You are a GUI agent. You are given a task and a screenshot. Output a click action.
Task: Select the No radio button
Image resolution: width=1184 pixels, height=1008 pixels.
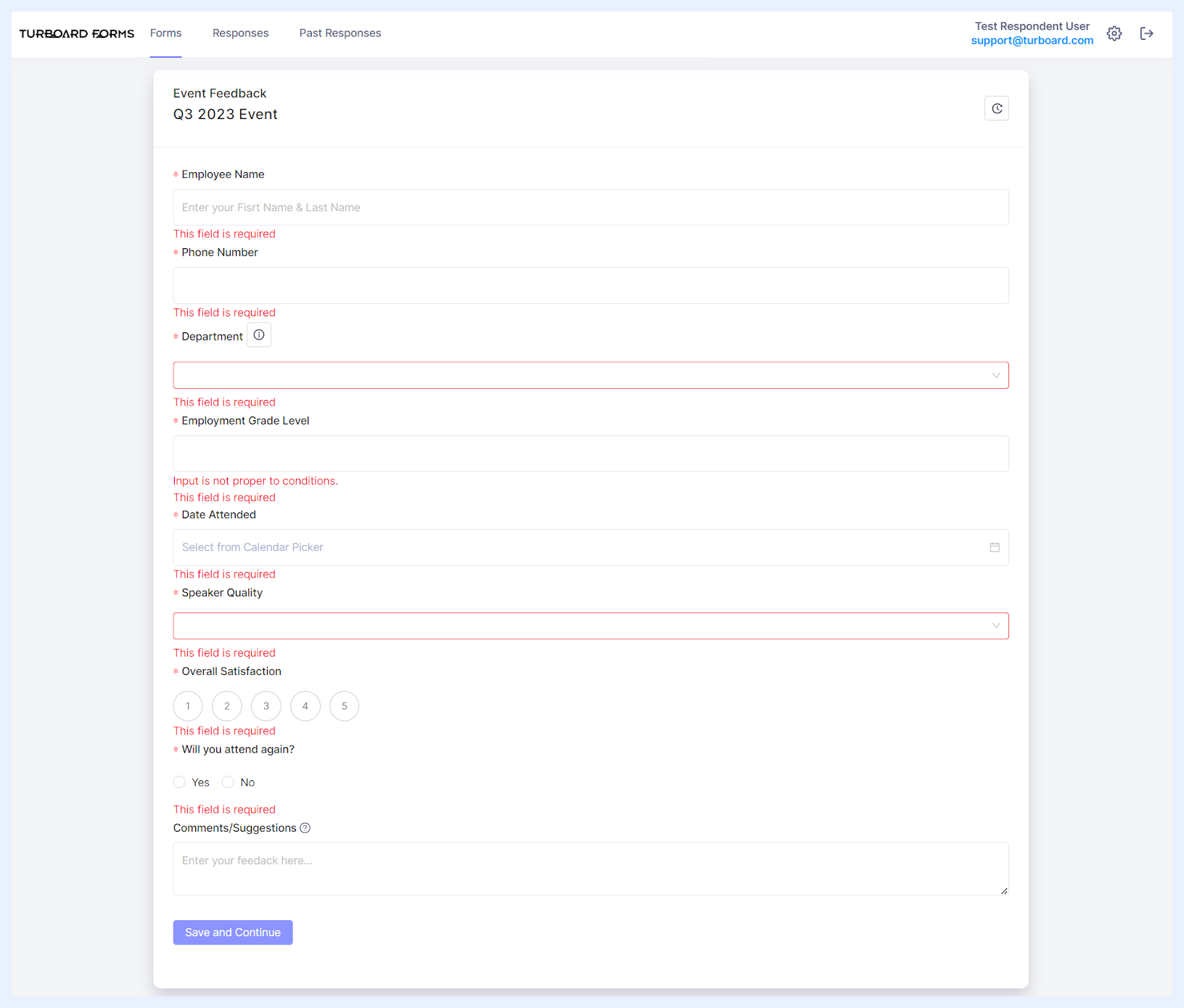(x=228, y=782)
